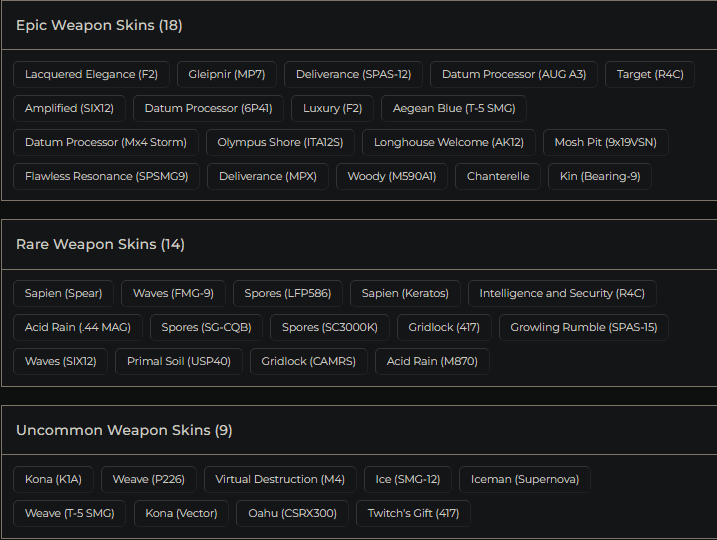This screenshot has height=540, width=717.
Task: Click the Acid Rain (M870) chip
Action: pos(432,361)
